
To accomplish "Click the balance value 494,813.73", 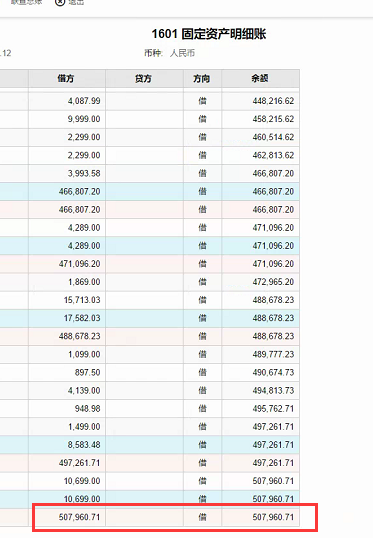I will point(273,390).
